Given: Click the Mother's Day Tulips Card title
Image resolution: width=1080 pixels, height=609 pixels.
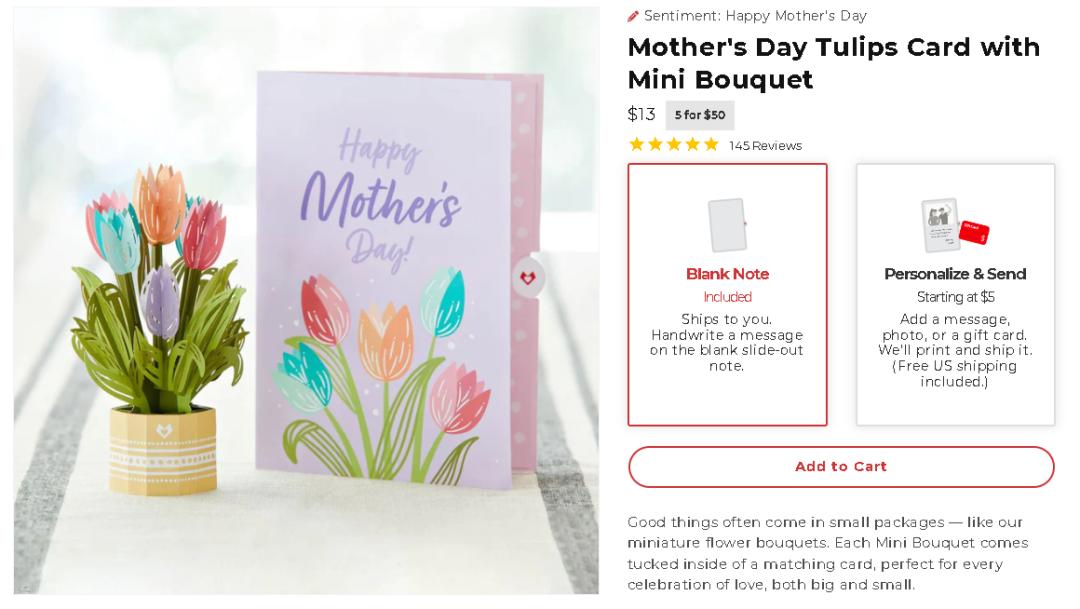Looking at the screenshot, I should 833,63.
